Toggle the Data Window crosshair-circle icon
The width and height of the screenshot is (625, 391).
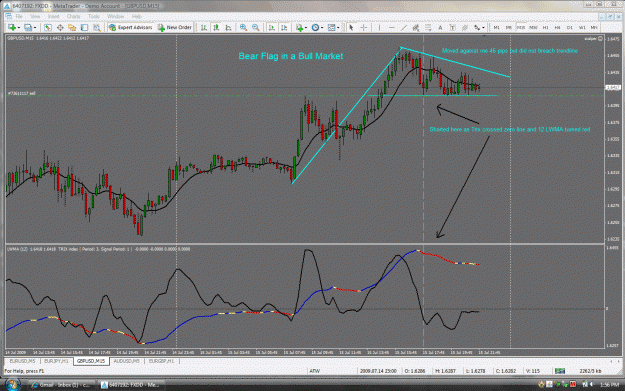coord(60,28)
